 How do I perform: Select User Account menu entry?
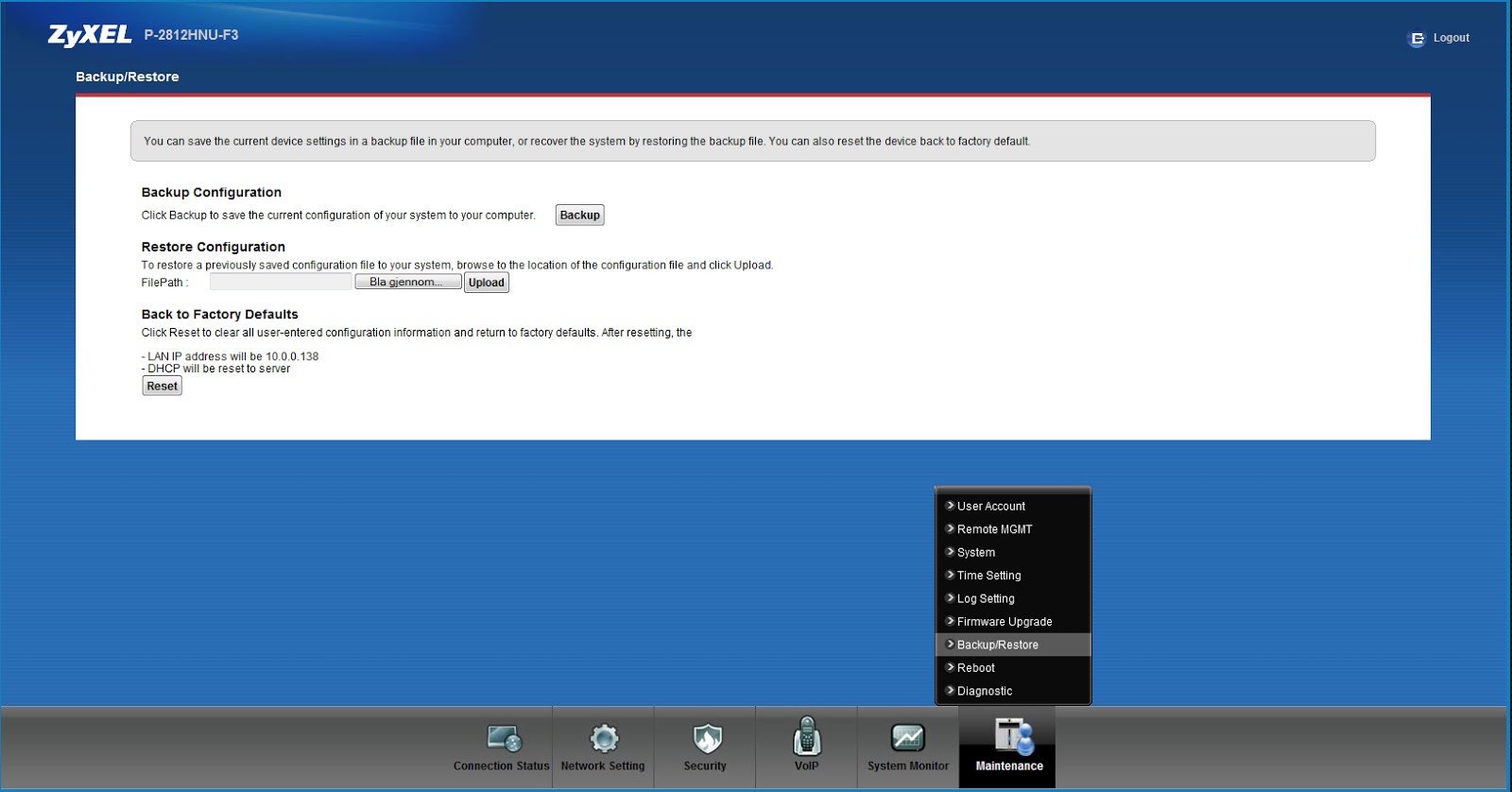click(x=1013, y=507)
